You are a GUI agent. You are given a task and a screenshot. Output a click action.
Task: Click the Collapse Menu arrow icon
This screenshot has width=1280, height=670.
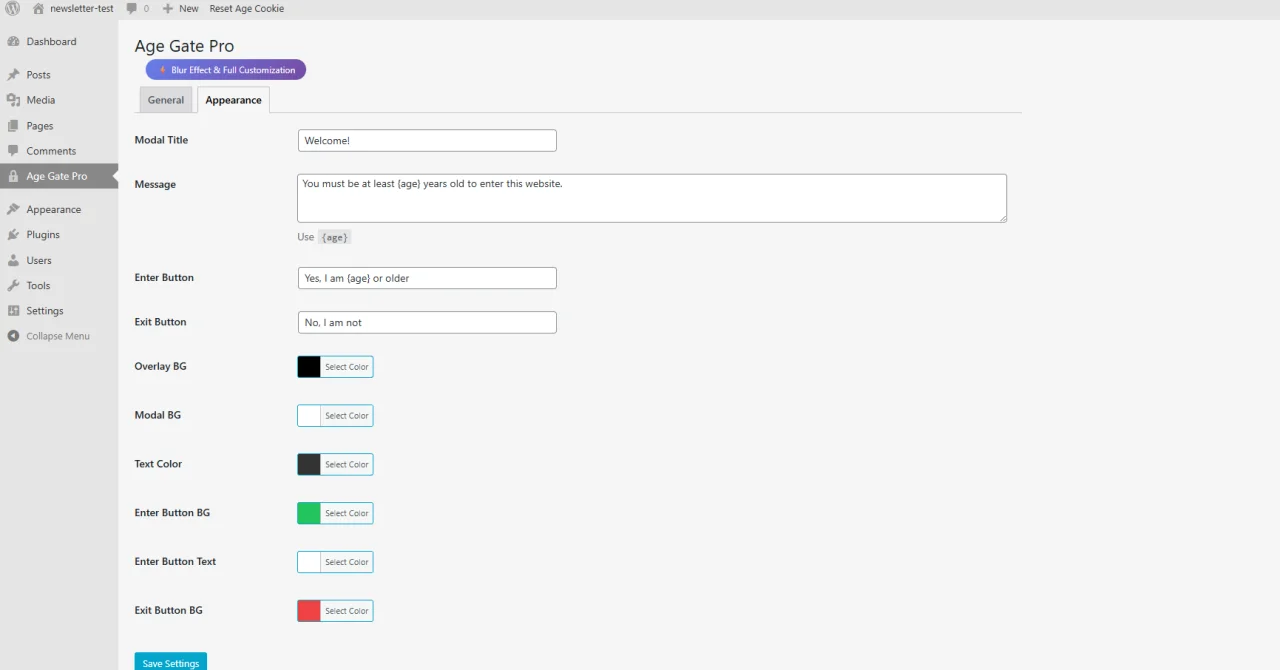click(13, 336)
